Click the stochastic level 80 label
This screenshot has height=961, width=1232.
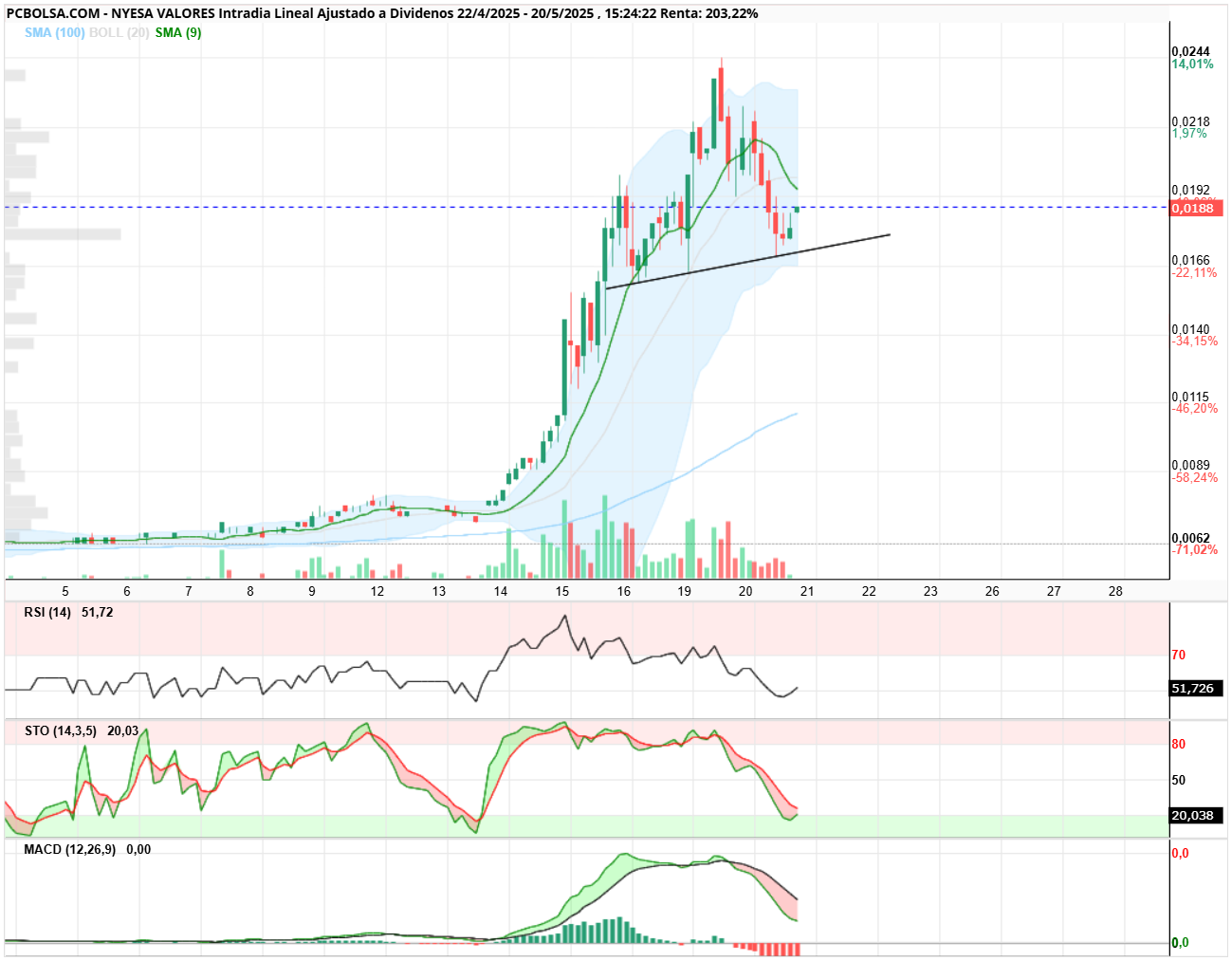1179,744
